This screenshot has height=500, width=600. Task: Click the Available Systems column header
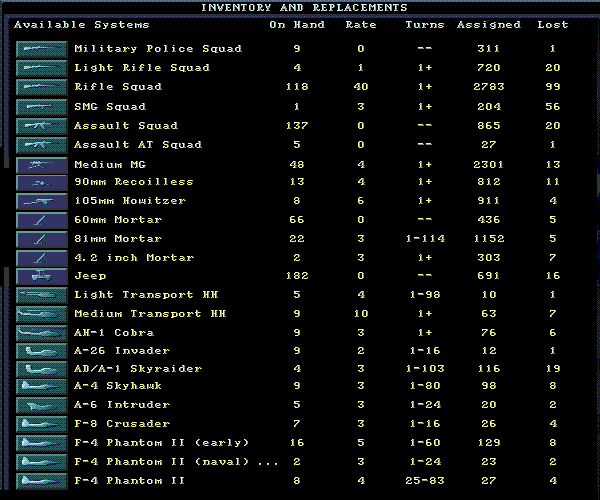coord(82,25)
